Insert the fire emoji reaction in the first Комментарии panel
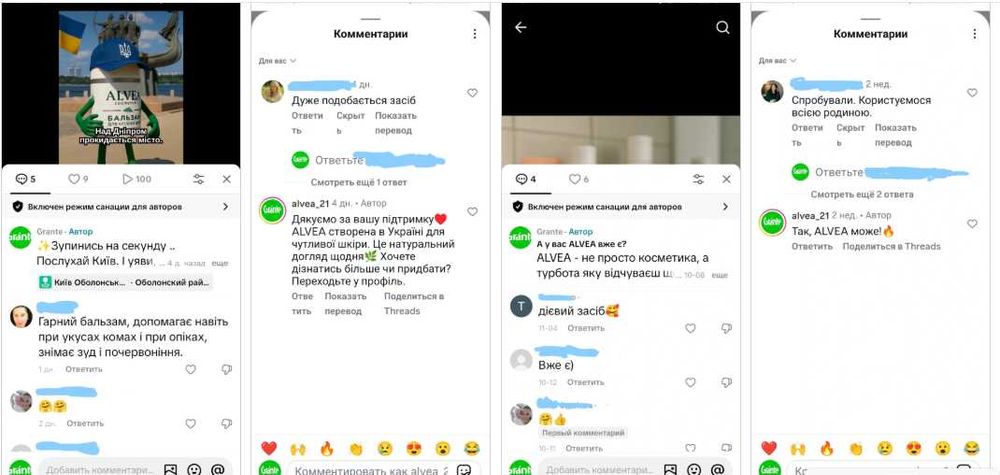The width and height of the screenshot is (1000, 475). [x=327, y=449]
